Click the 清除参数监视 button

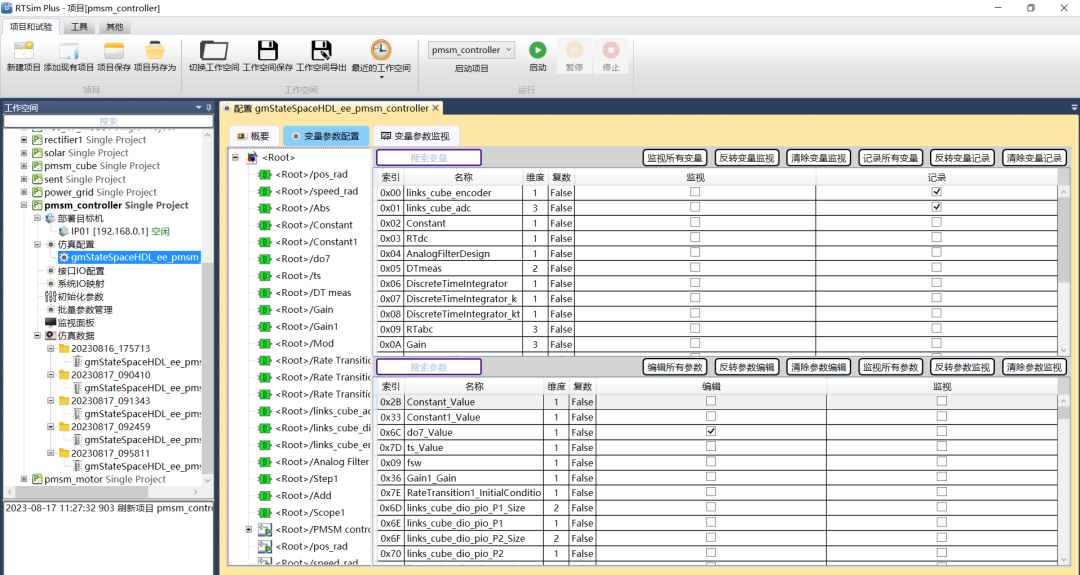(1034, 367)
